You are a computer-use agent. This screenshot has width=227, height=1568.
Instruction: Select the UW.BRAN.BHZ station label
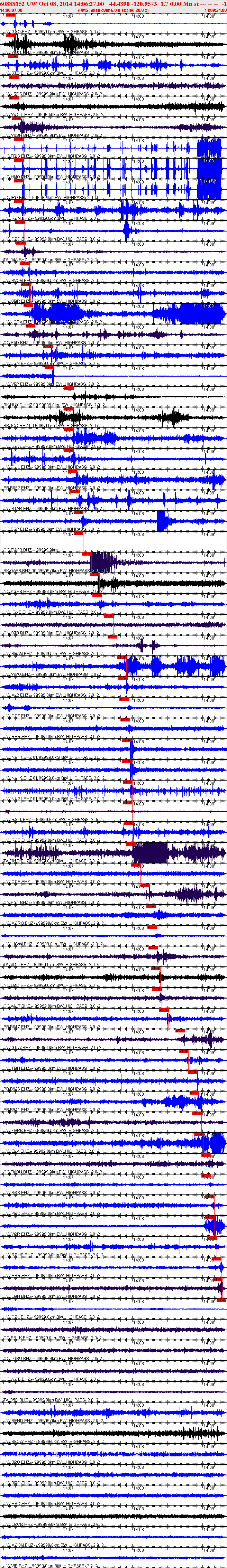tap(53, 653)
